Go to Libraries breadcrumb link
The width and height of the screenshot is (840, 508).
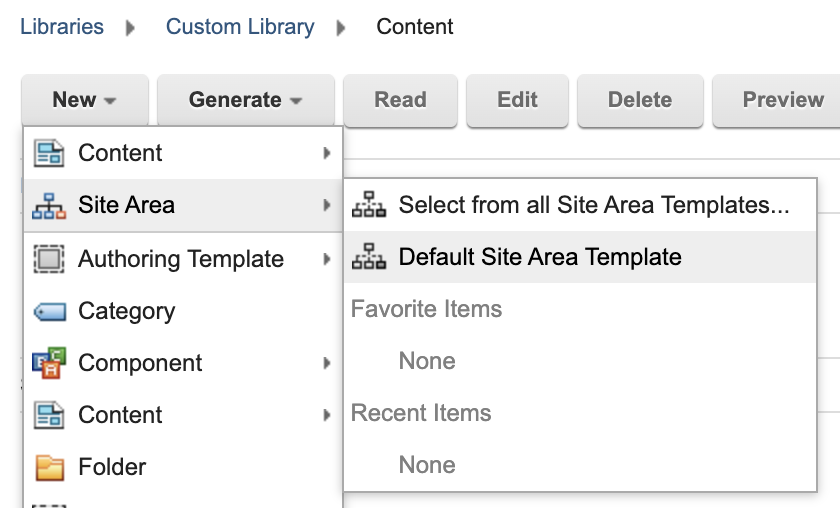[x=62, y=27]
